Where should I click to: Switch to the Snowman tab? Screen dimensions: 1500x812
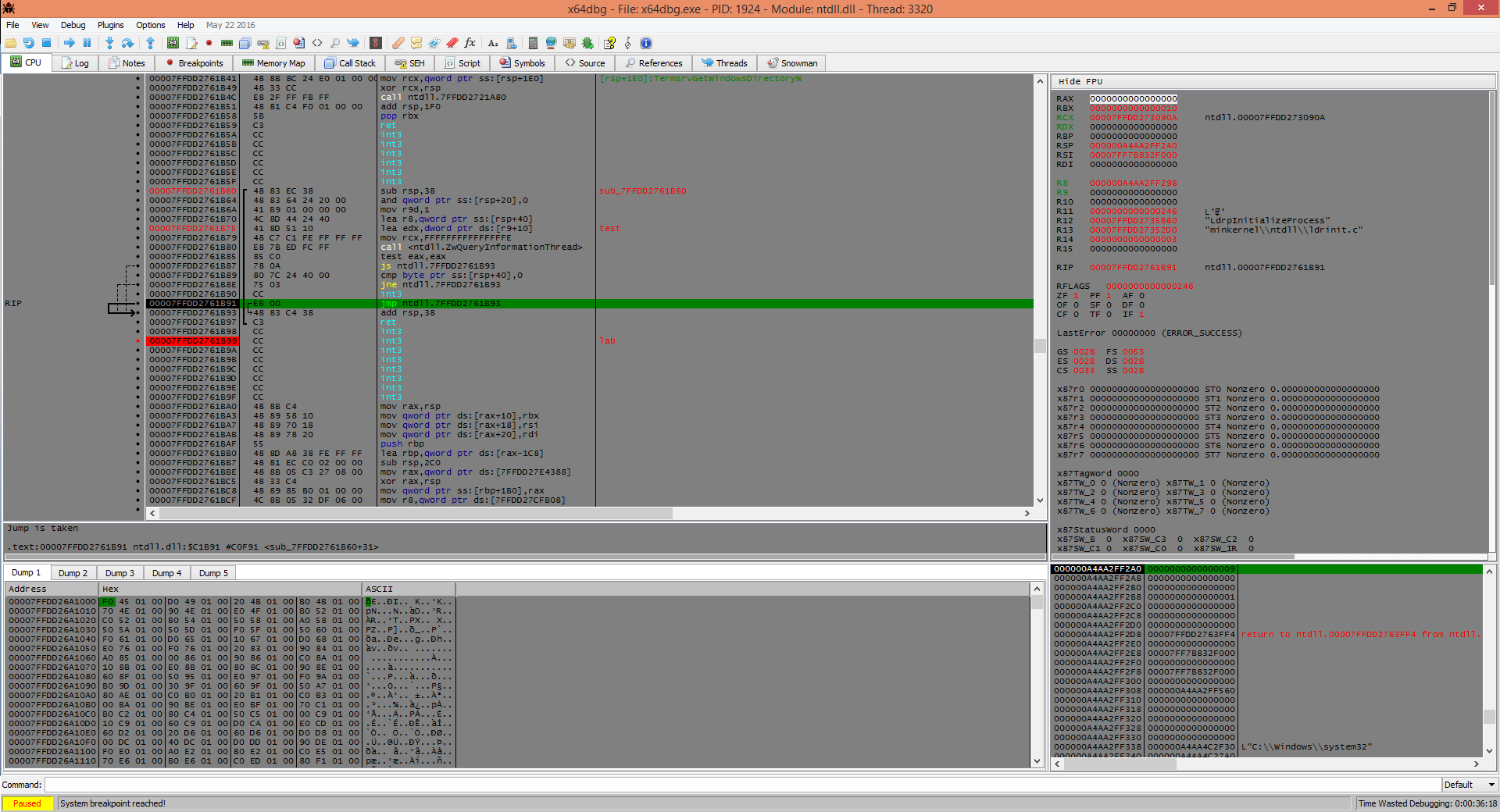pos(792,63)
